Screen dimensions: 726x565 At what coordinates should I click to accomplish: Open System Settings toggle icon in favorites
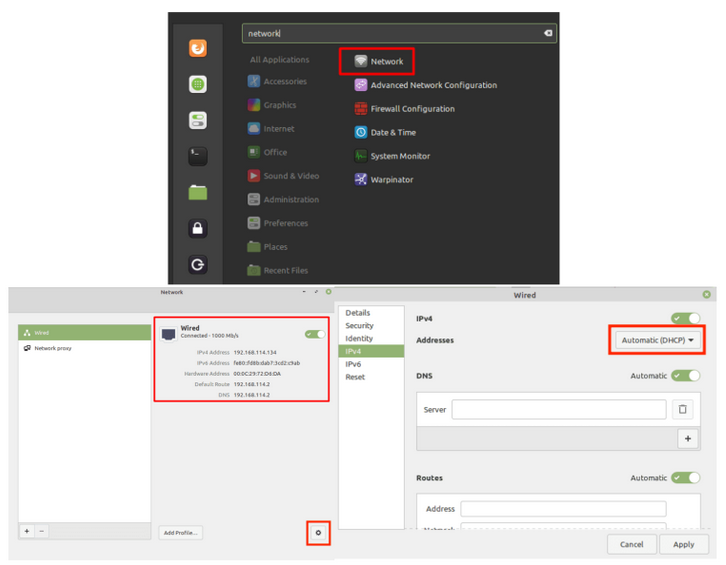coord(198,120)
